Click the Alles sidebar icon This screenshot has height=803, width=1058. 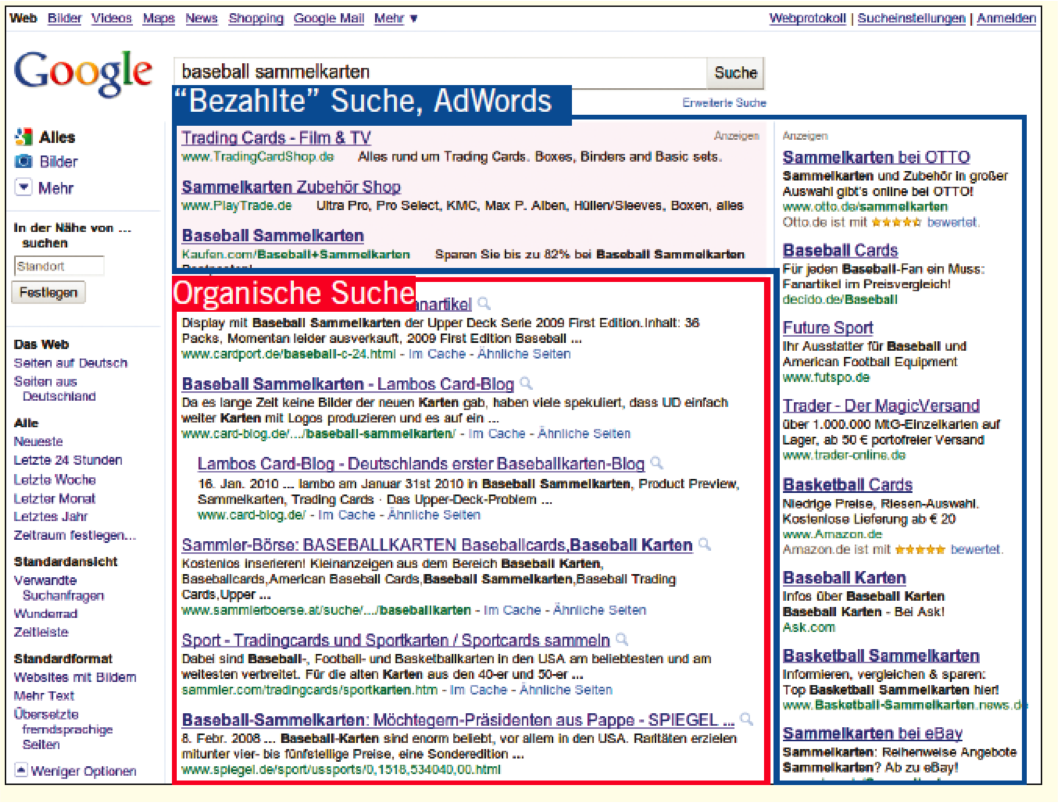pos(24,137)
